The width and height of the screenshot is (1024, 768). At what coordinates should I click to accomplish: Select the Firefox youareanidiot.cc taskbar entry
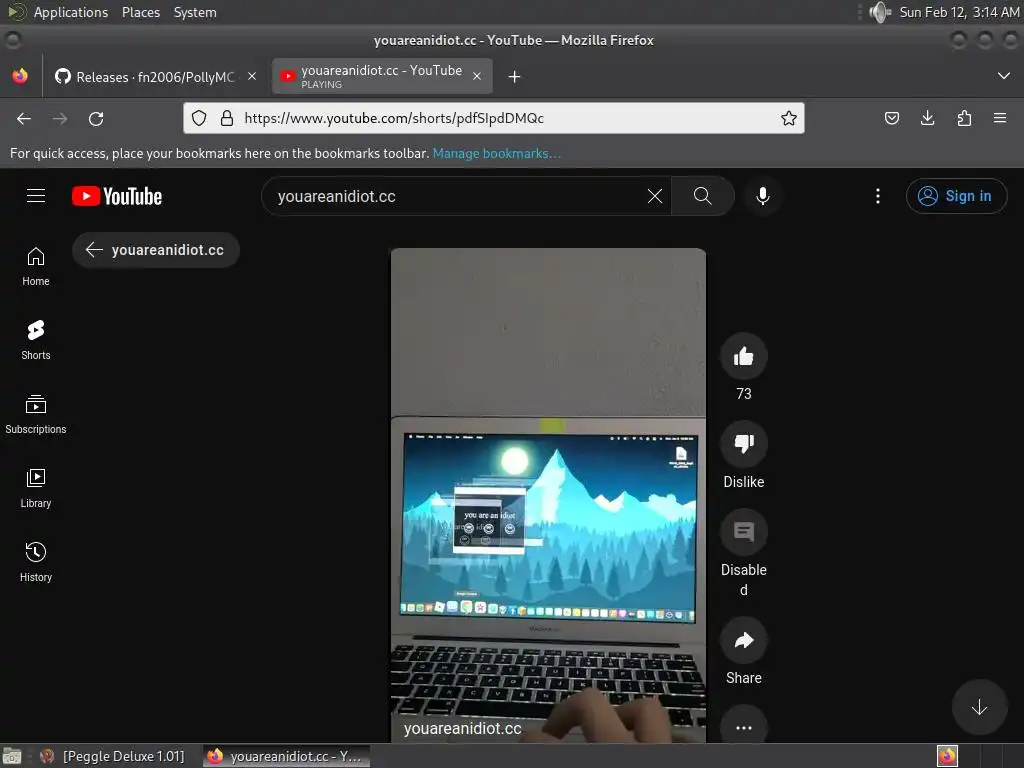coord(286,756)
